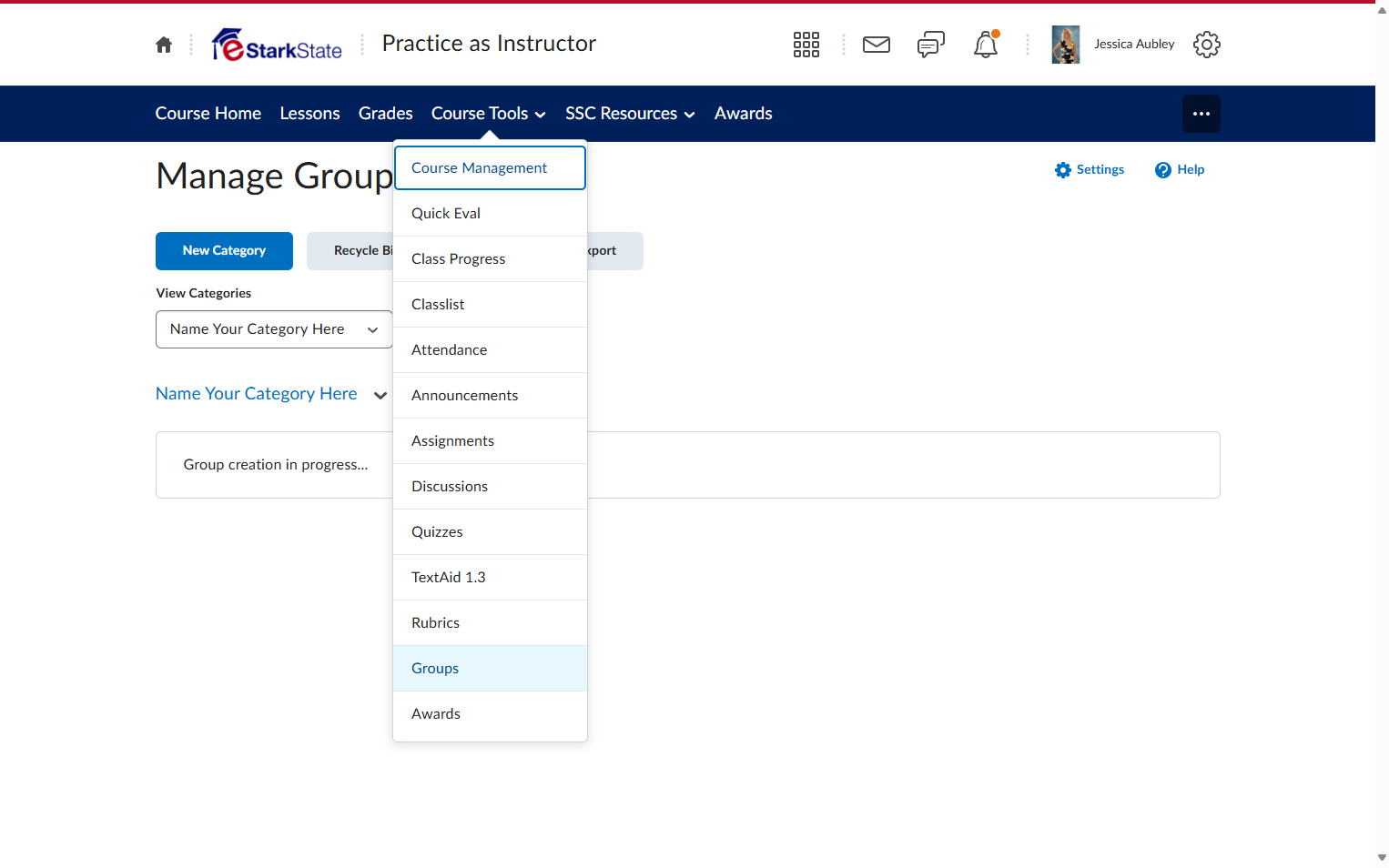
Task: Open the View Categories dropdown
Action: (274, 329)
